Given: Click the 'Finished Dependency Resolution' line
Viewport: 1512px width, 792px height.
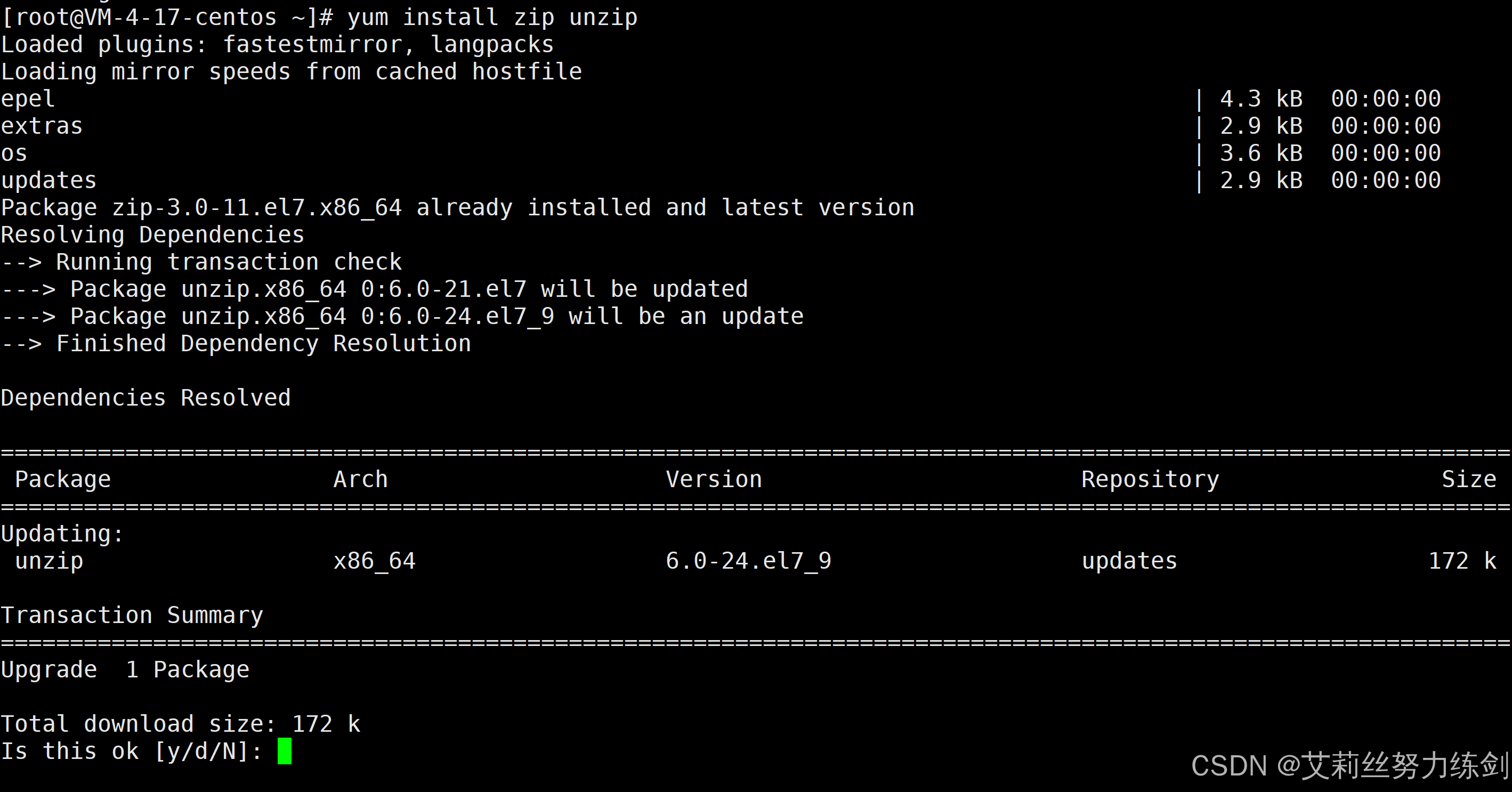Looking at the screenshot, I should pos(236,343).
